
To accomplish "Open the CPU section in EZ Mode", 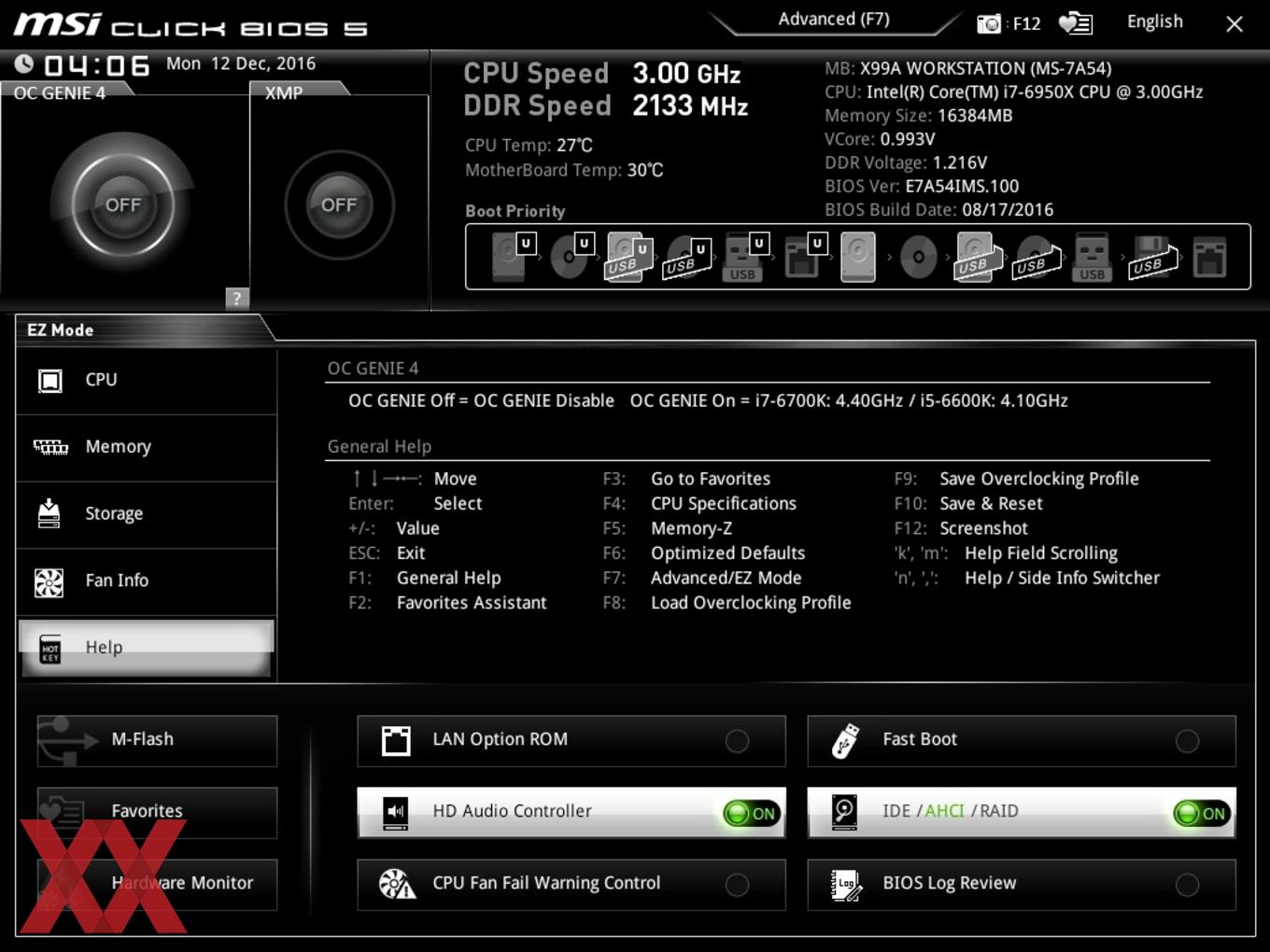I will (x=147, y=381).
